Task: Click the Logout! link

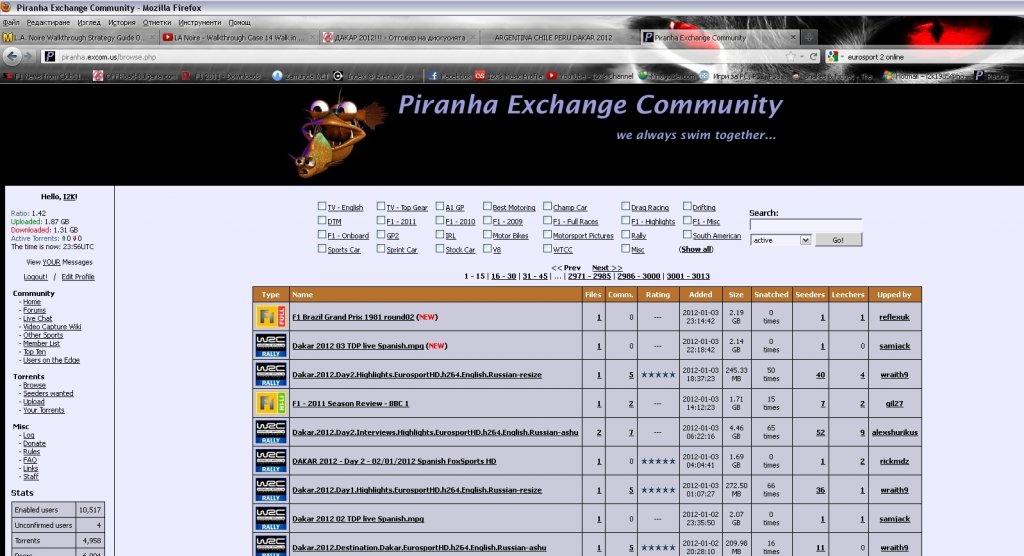Action: tap(35, 277)
